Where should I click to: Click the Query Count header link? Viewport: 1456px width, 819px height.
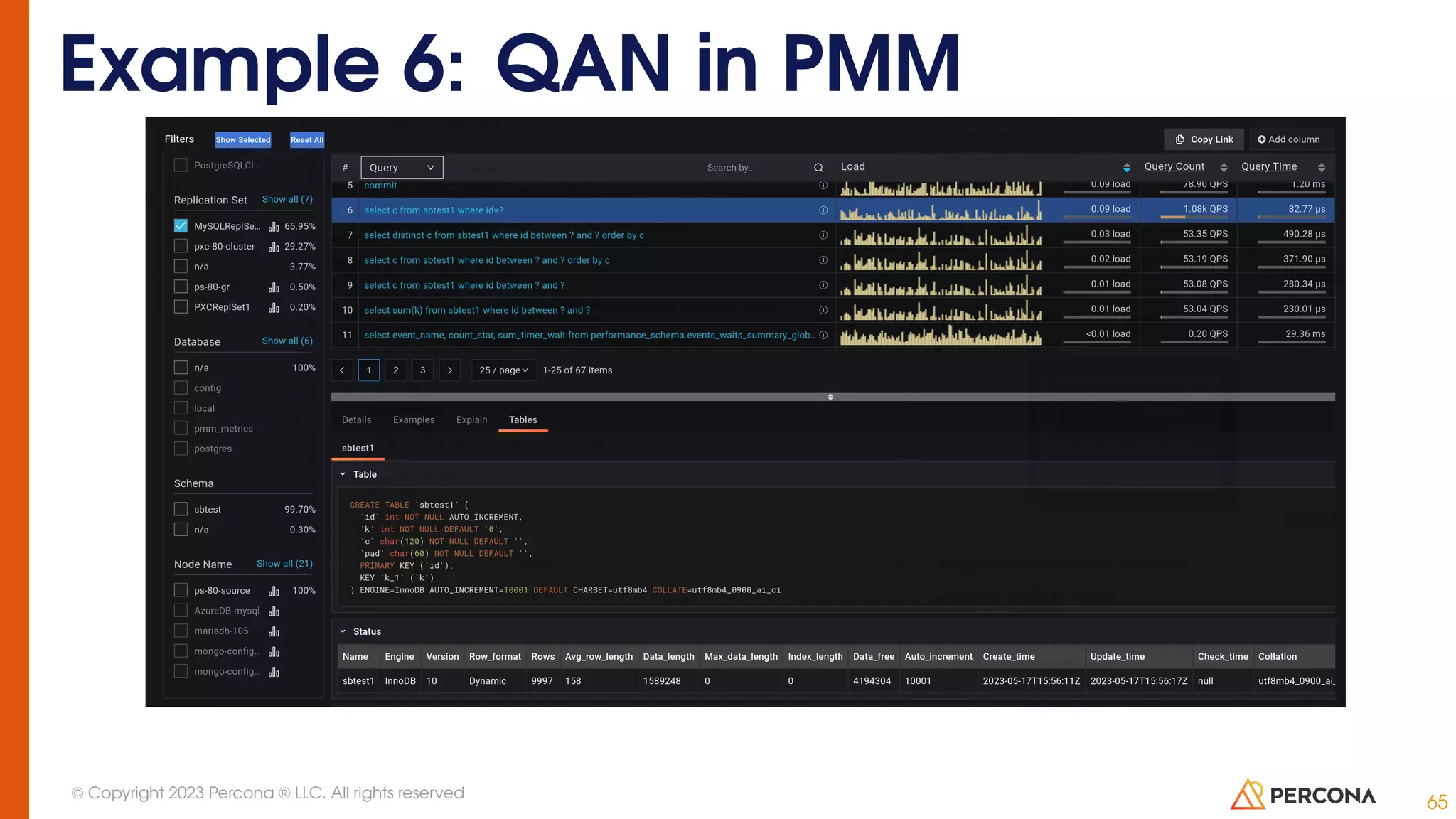(1174, 167)
